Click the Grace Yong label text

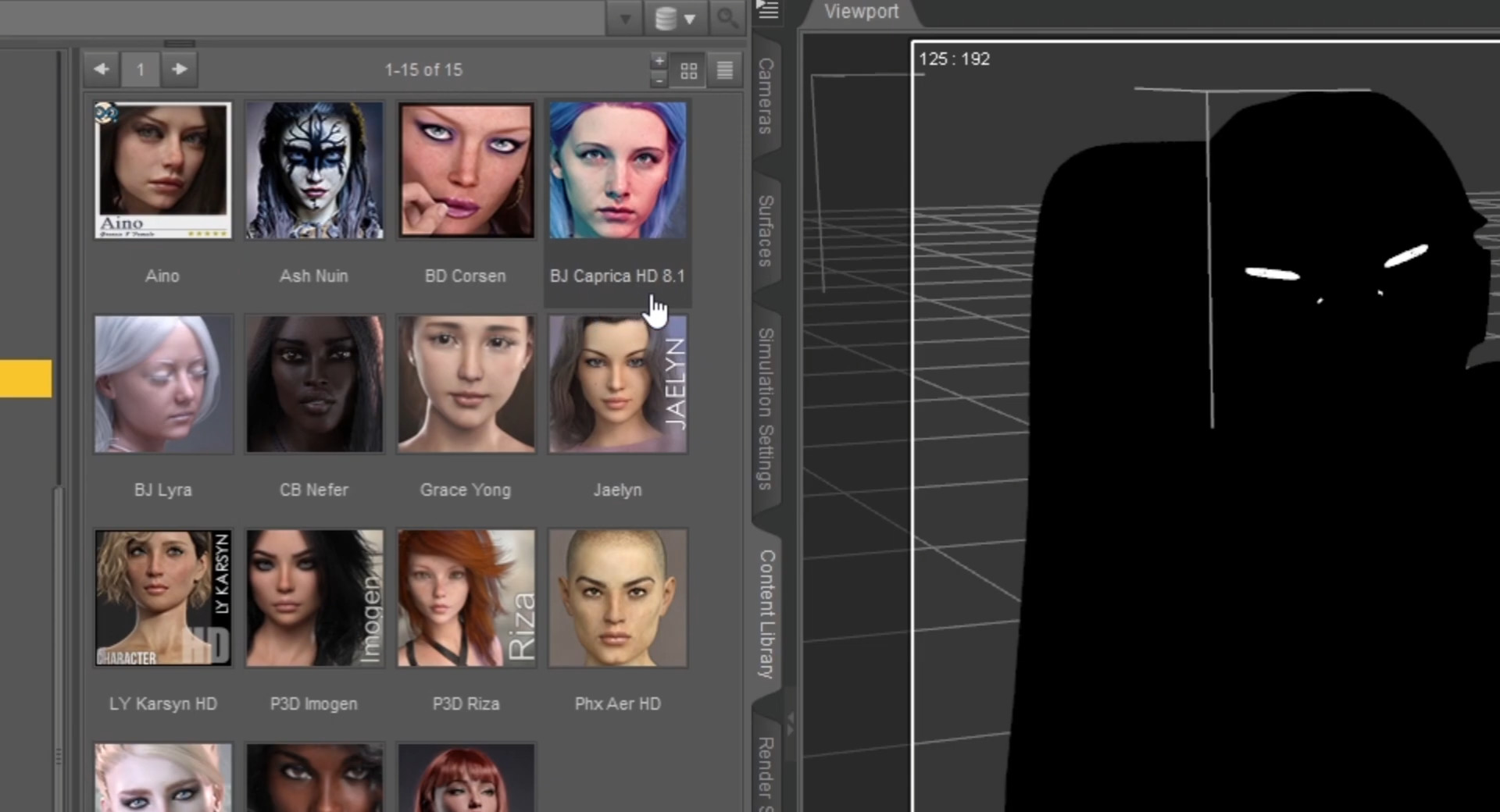466,490
